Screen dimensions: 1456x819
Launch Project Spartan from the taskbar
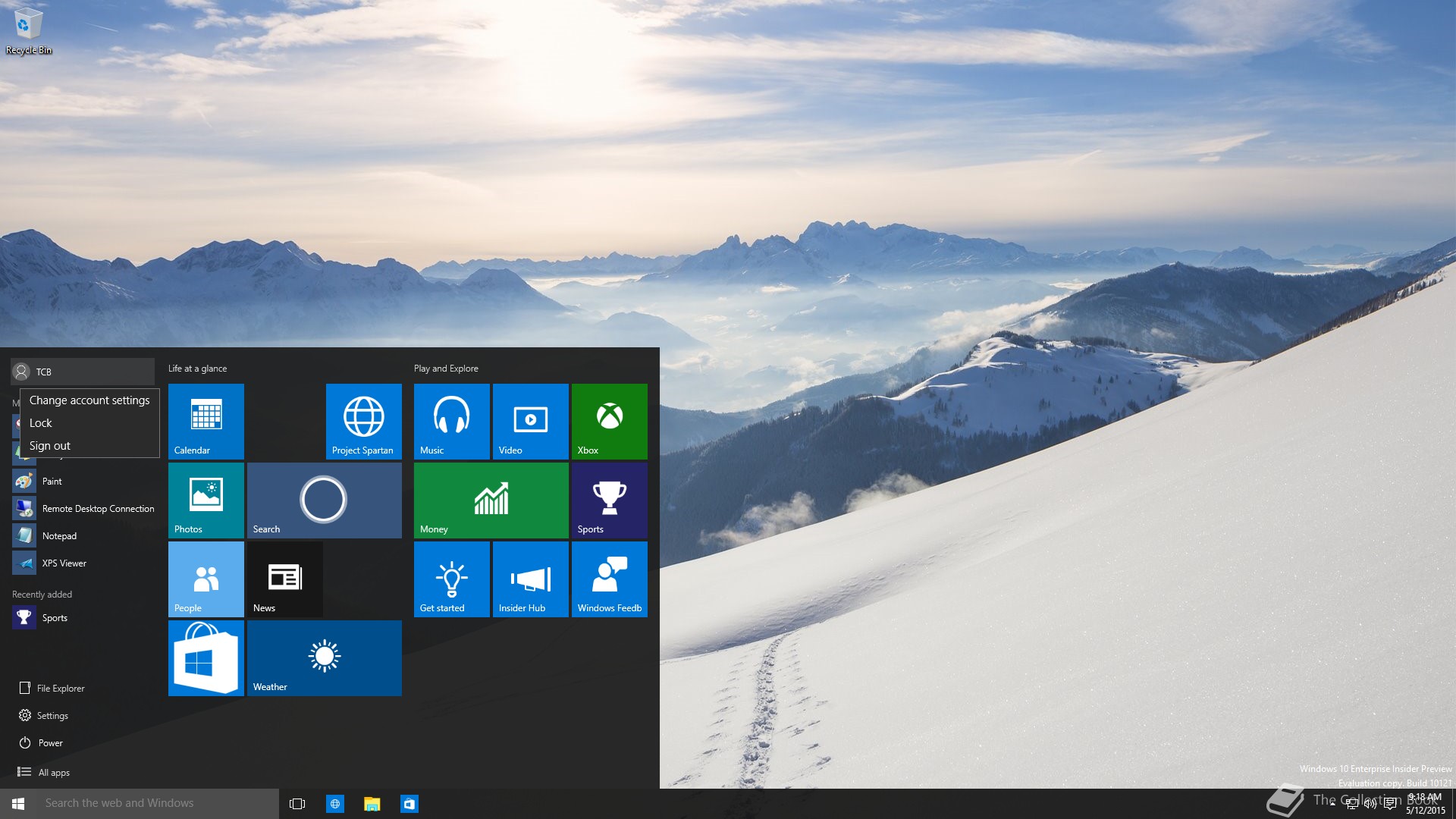(334, 803)
